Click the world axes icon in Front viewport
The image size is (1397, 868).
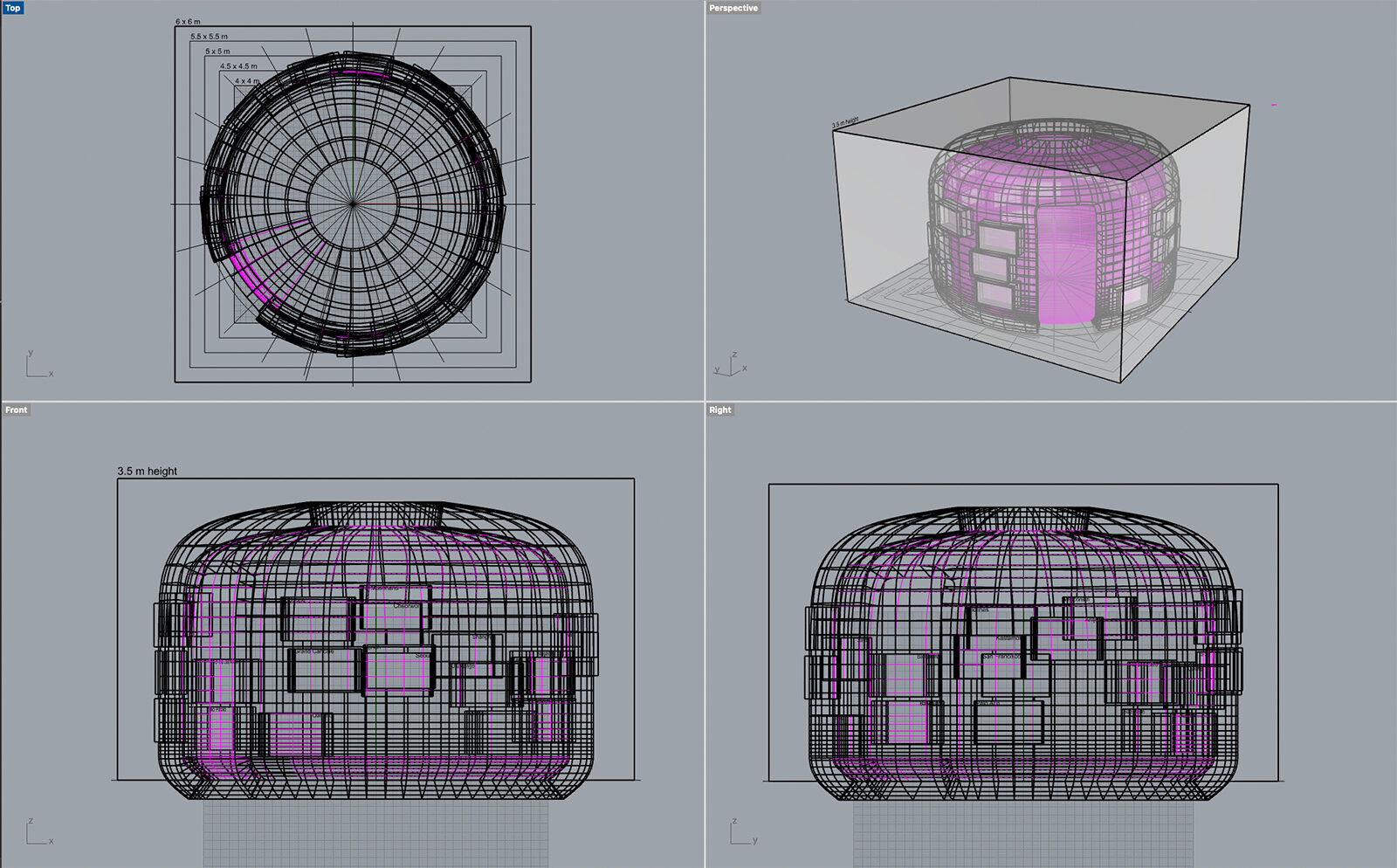coord(38,831)
